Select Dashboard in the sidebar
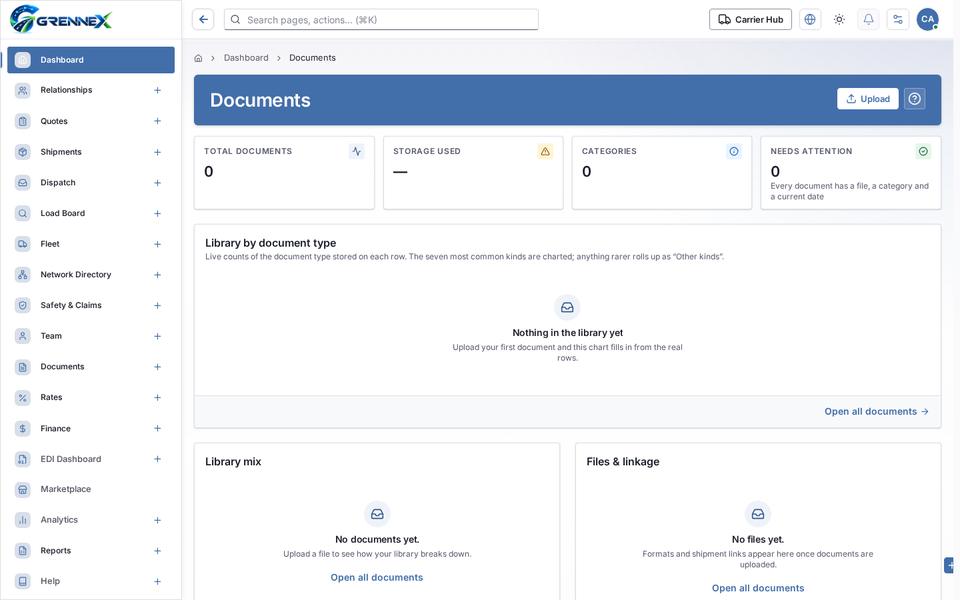 click(x=91, y=60)
